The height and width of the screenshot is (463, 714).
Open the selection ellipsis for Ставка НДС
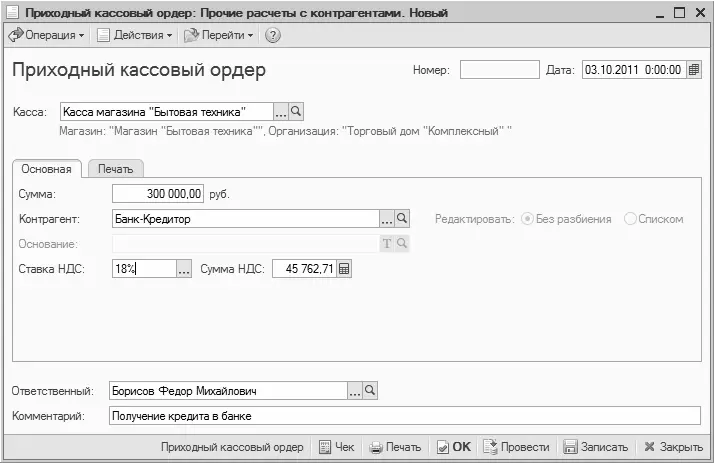click(184, 269)
